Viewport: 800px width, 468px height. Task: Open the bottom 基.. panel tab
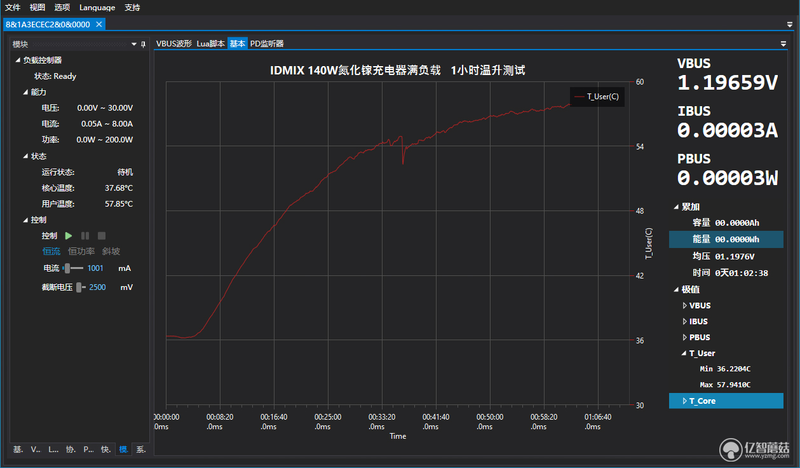(x=18, y=449)
